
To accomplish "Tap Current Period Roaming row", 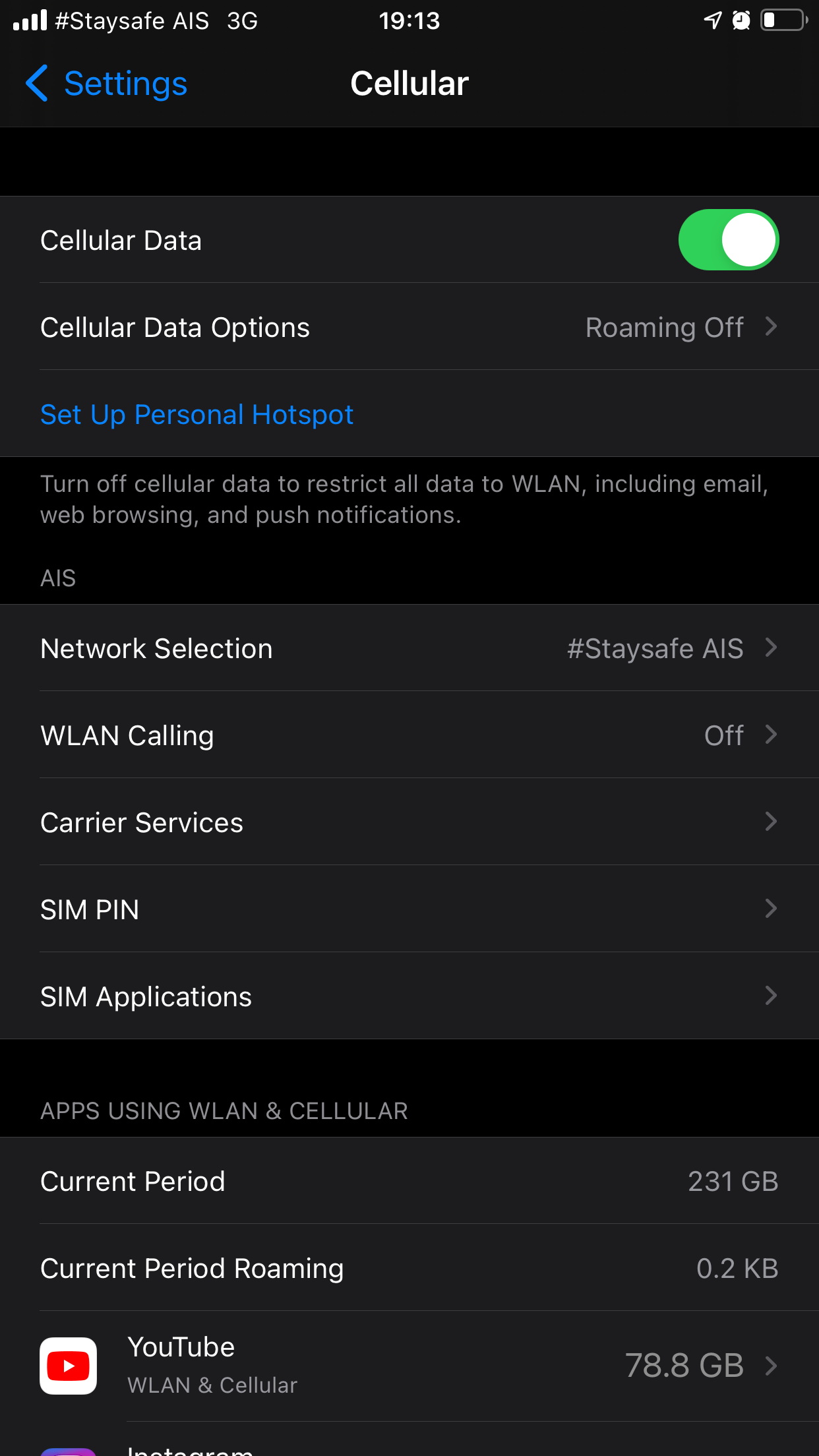I will tap(409, 1268).
